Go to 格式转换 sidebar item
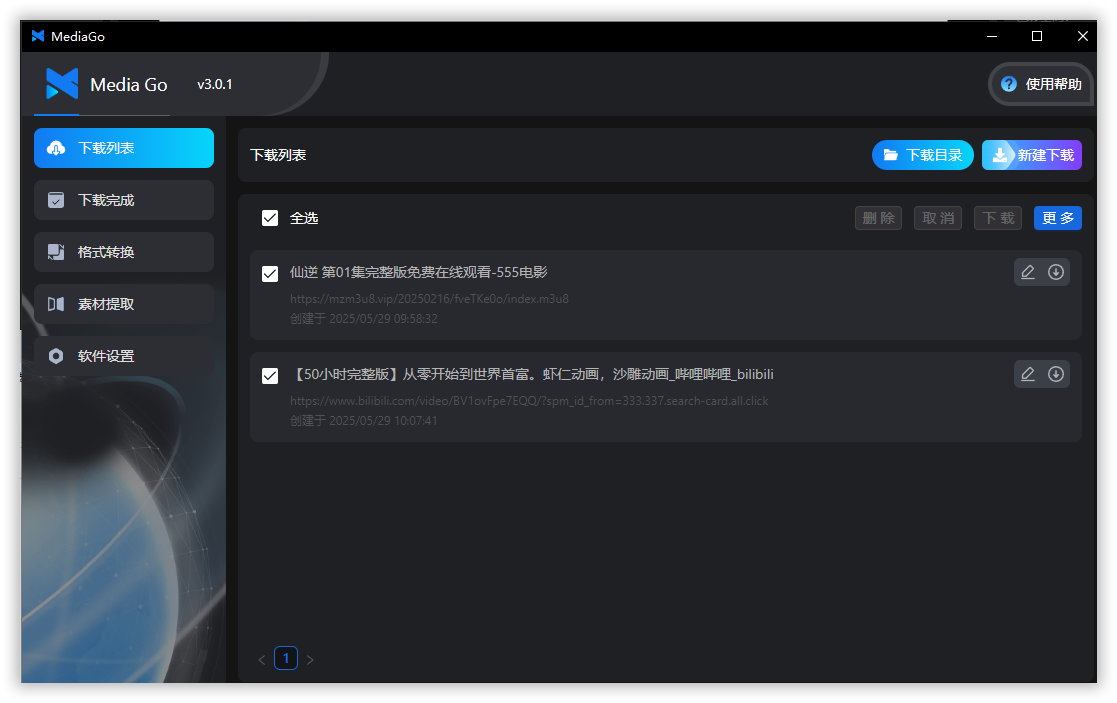This screenshot has width=1117, height=703. coord(124,252)
